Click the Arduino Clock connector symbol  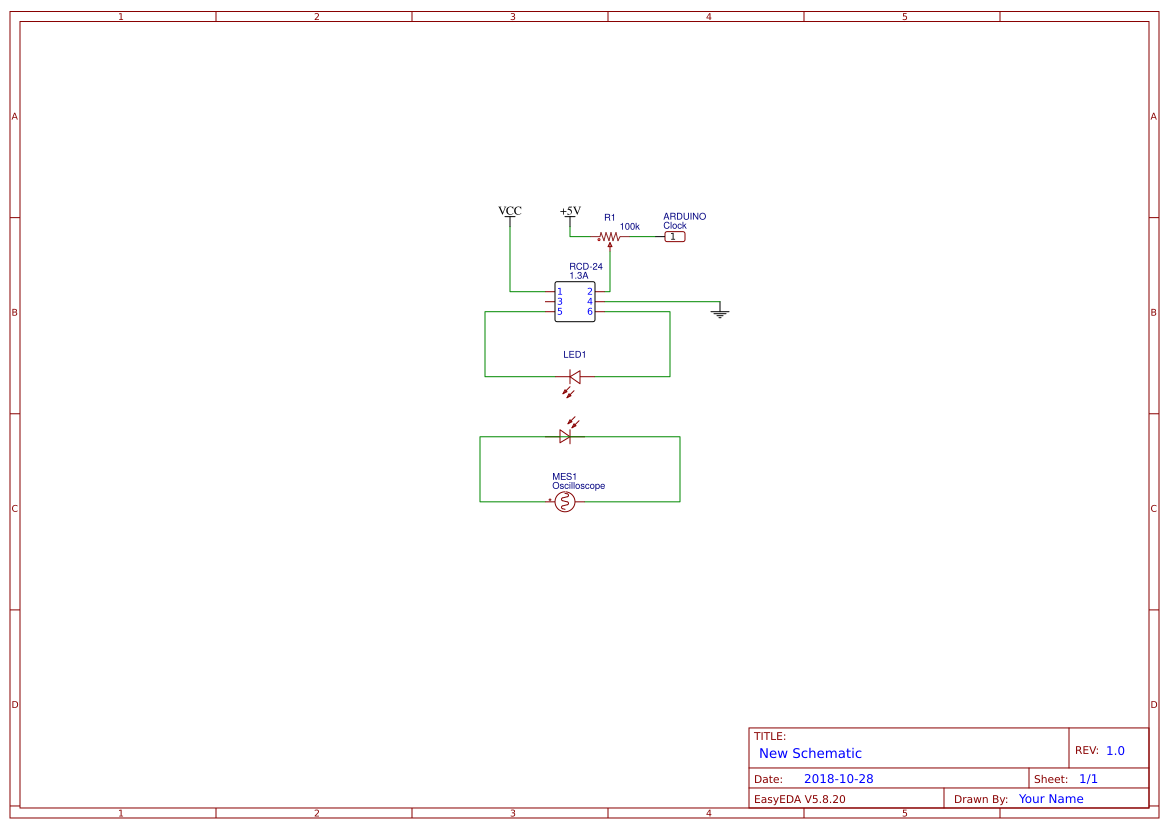pyautogui.click(x=675, y=237)
